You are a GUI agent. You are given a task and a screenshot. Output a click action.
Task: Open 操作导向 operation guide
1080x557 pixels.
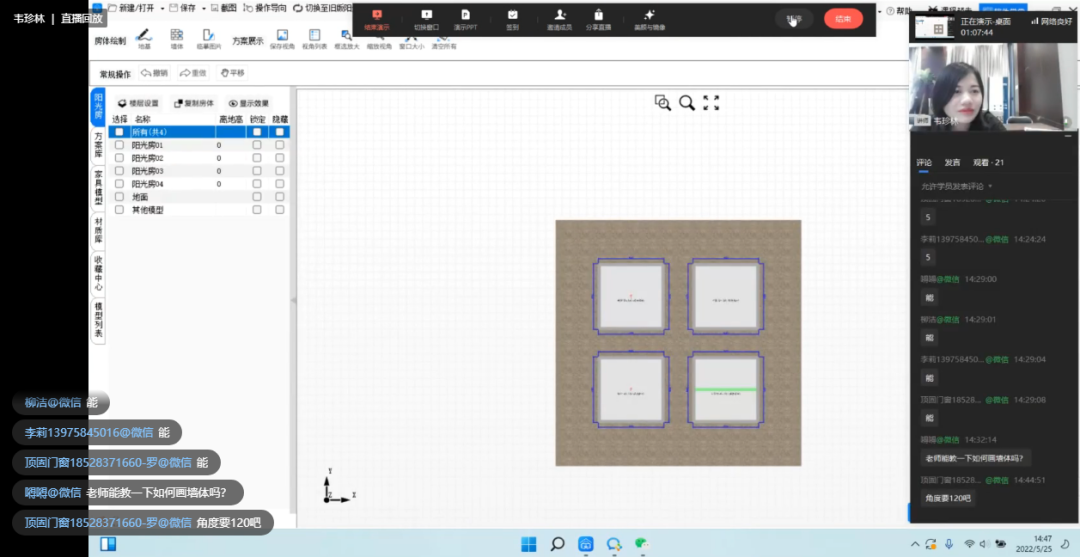point(266,8)
